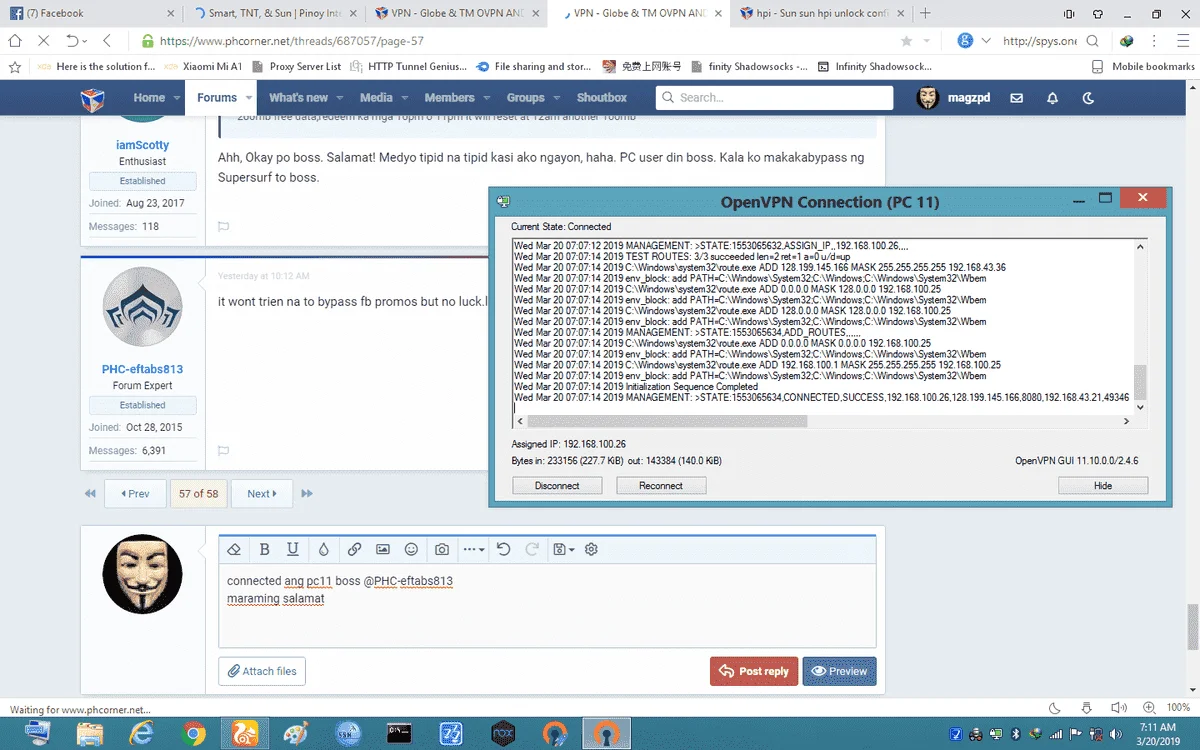Expand the Home dropdown arrow
Viewport: 1200px width, 750px height.
176,99
